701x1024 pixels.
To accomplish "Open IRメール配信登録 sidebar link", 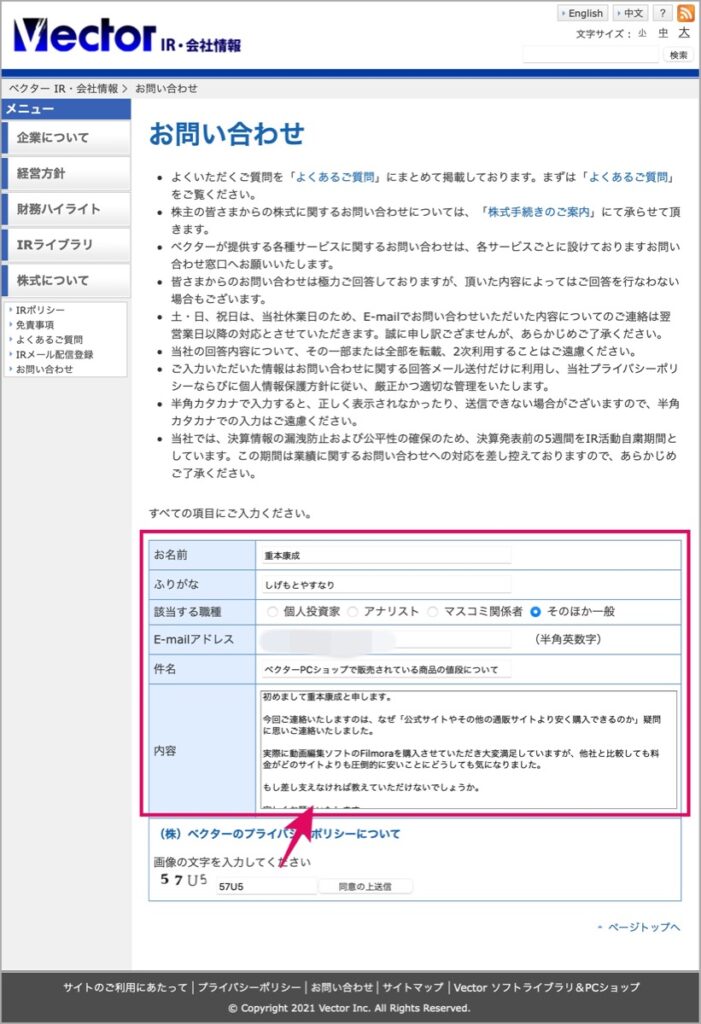I will [x=54, y=354].
